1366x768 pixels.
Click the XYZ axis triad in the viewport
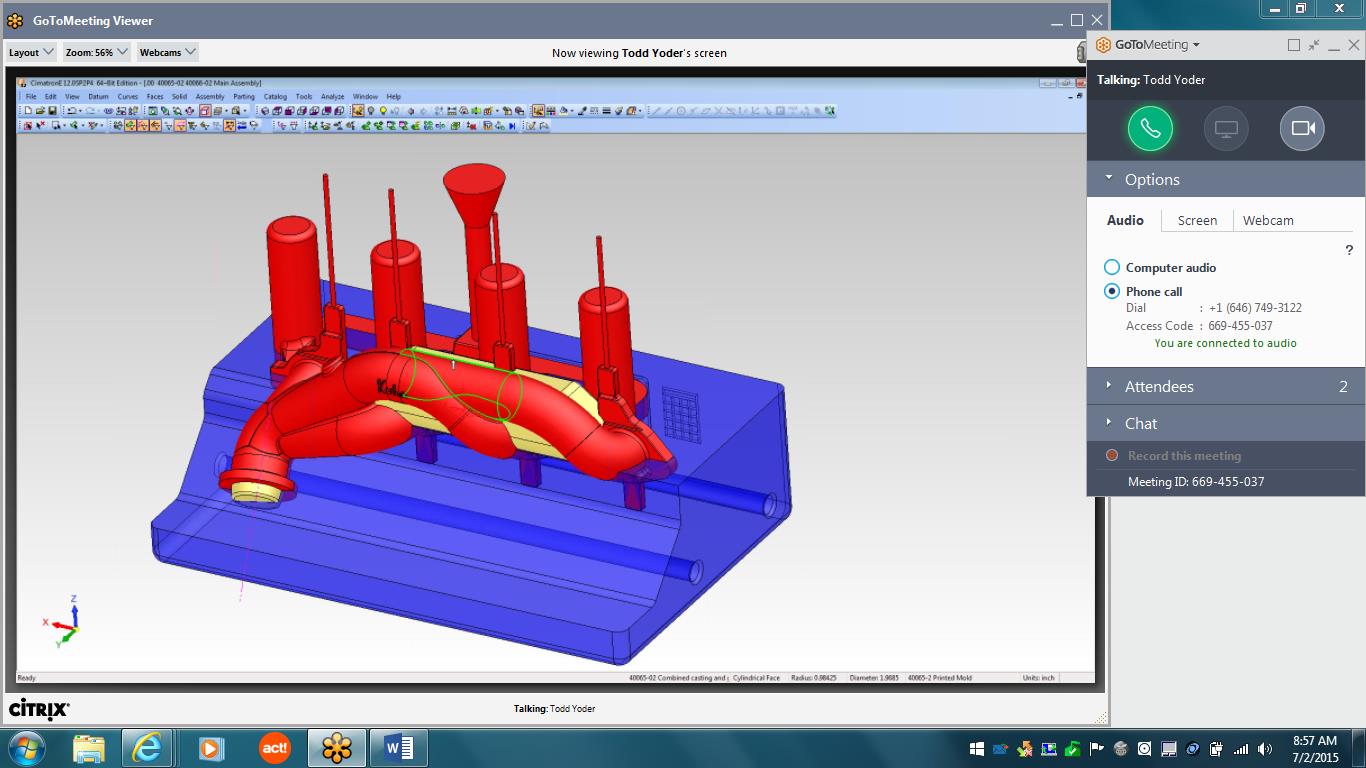(x=62, y=623)
